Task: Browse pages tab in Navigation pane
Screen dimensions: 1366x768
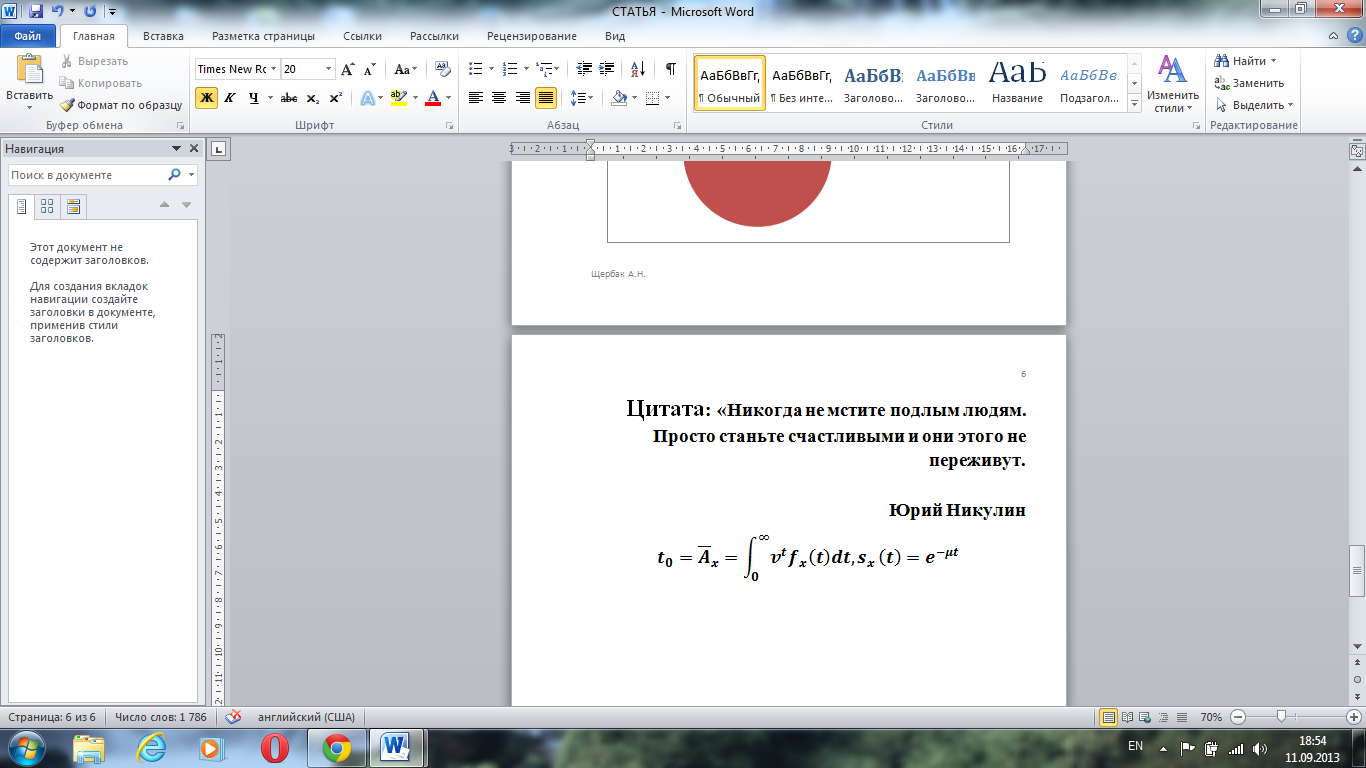Action: tap(47, 206)
